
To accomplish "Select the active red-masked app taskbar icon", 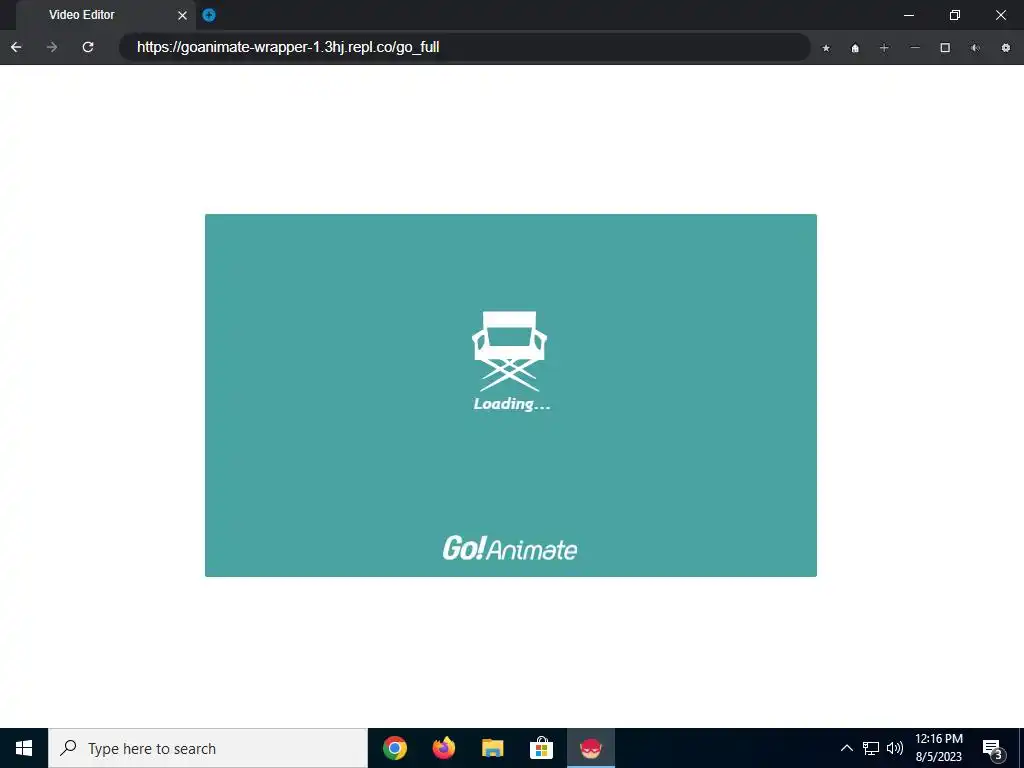I will click(x=590, y=748).
